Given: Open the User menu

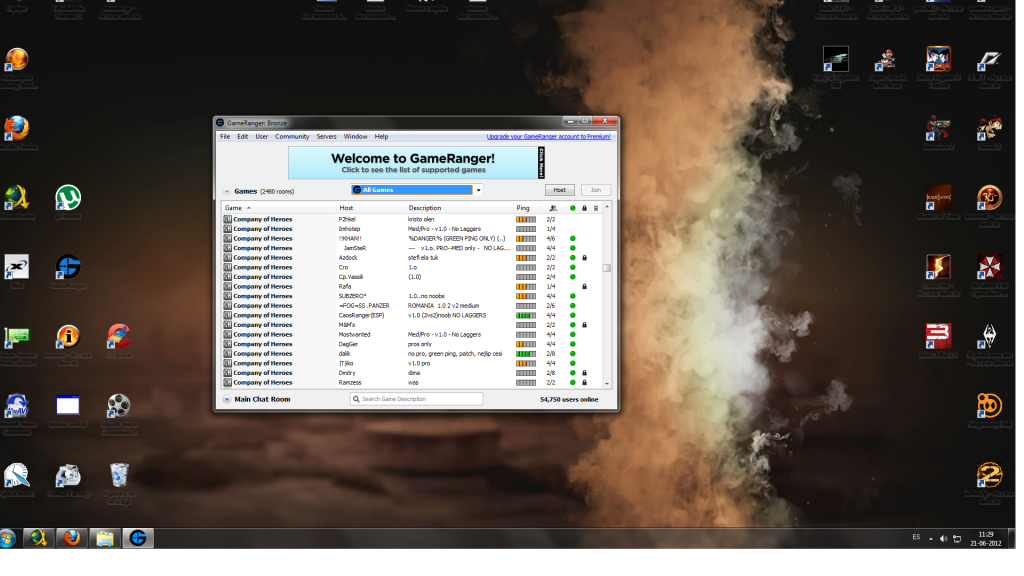Looking at the screenshot, I should (261, 136).
